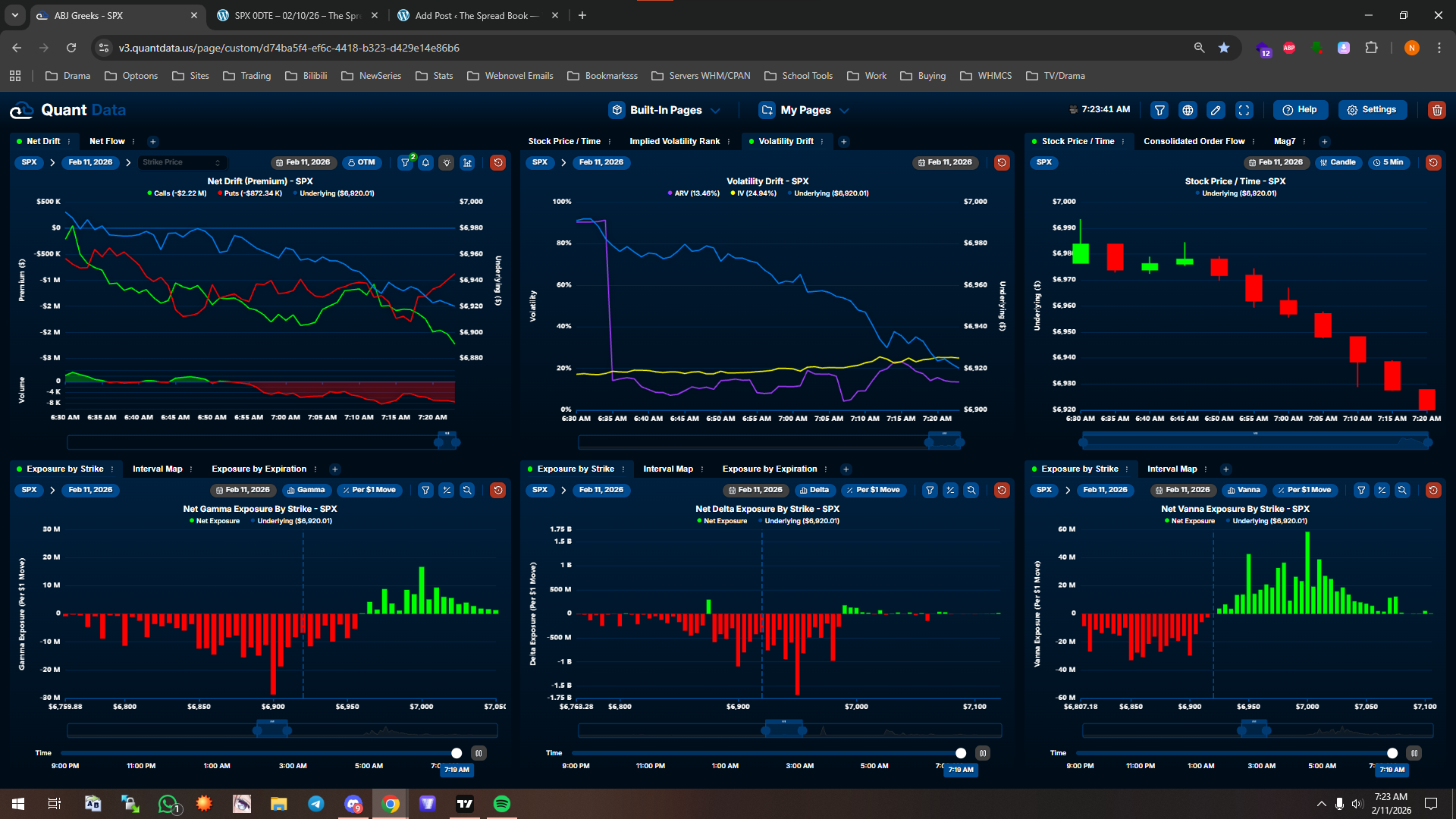This screenshot has height=819, width=1456.
Task: Enter fullscreen with the expand icon
Action: tap(1244, 110)
